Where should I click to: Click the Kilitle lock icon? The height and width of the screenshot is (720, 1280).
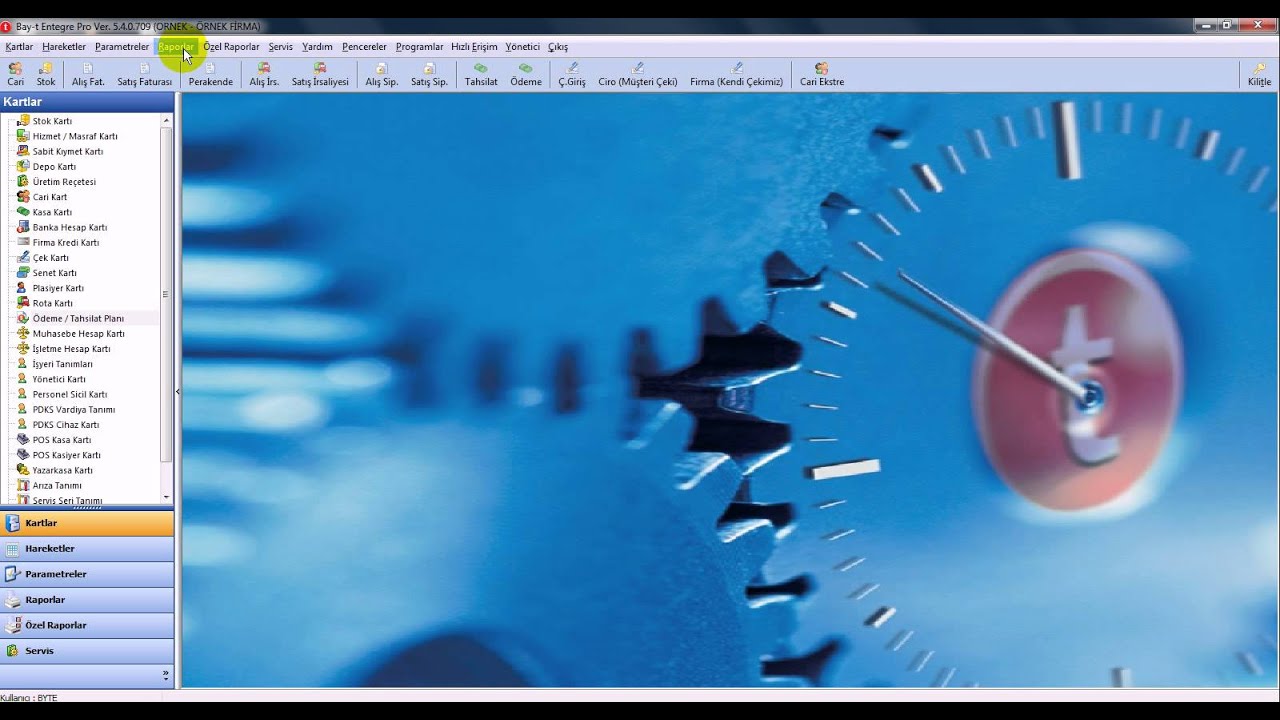(1260, 75)
